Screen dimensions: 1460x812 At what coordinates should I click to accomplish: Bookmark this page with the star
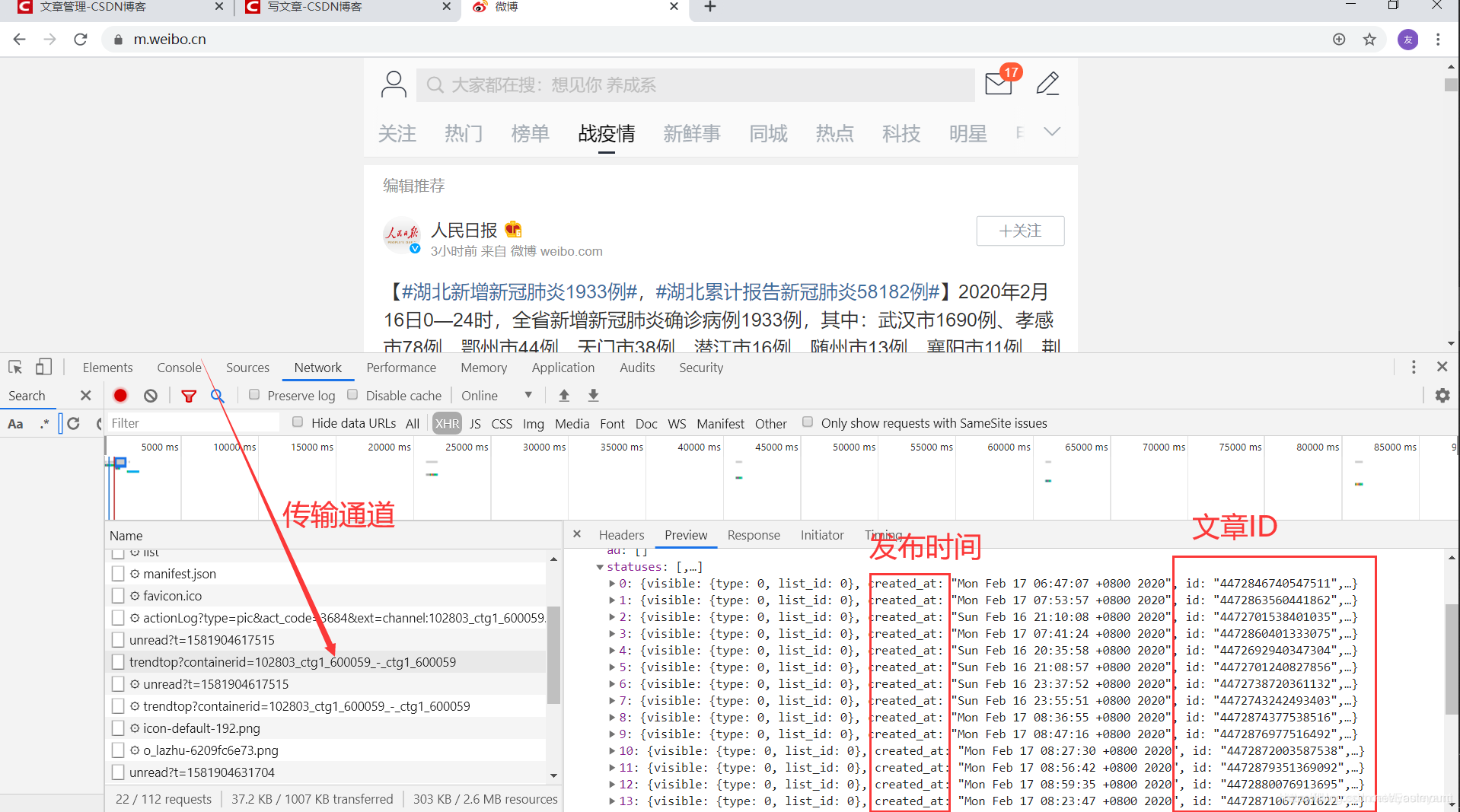[1369, 40]
